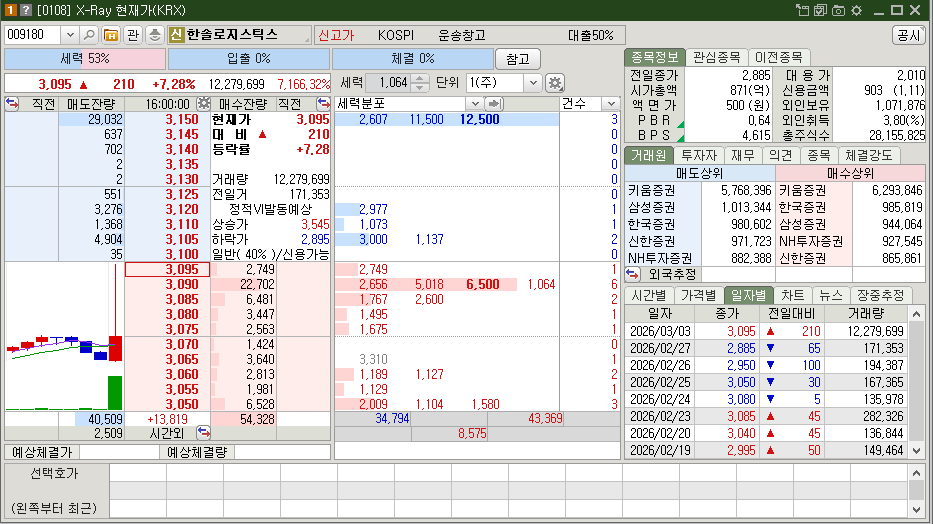
Task: Click the gear icon next to 단위 dropdown
Action: click(x=555, y=83)
